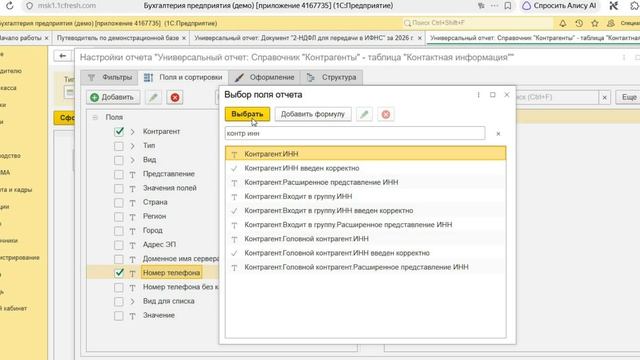640x360 pixels.
Task: Maximize the Выбор поля отчета dialog
Action: point(493,95)
